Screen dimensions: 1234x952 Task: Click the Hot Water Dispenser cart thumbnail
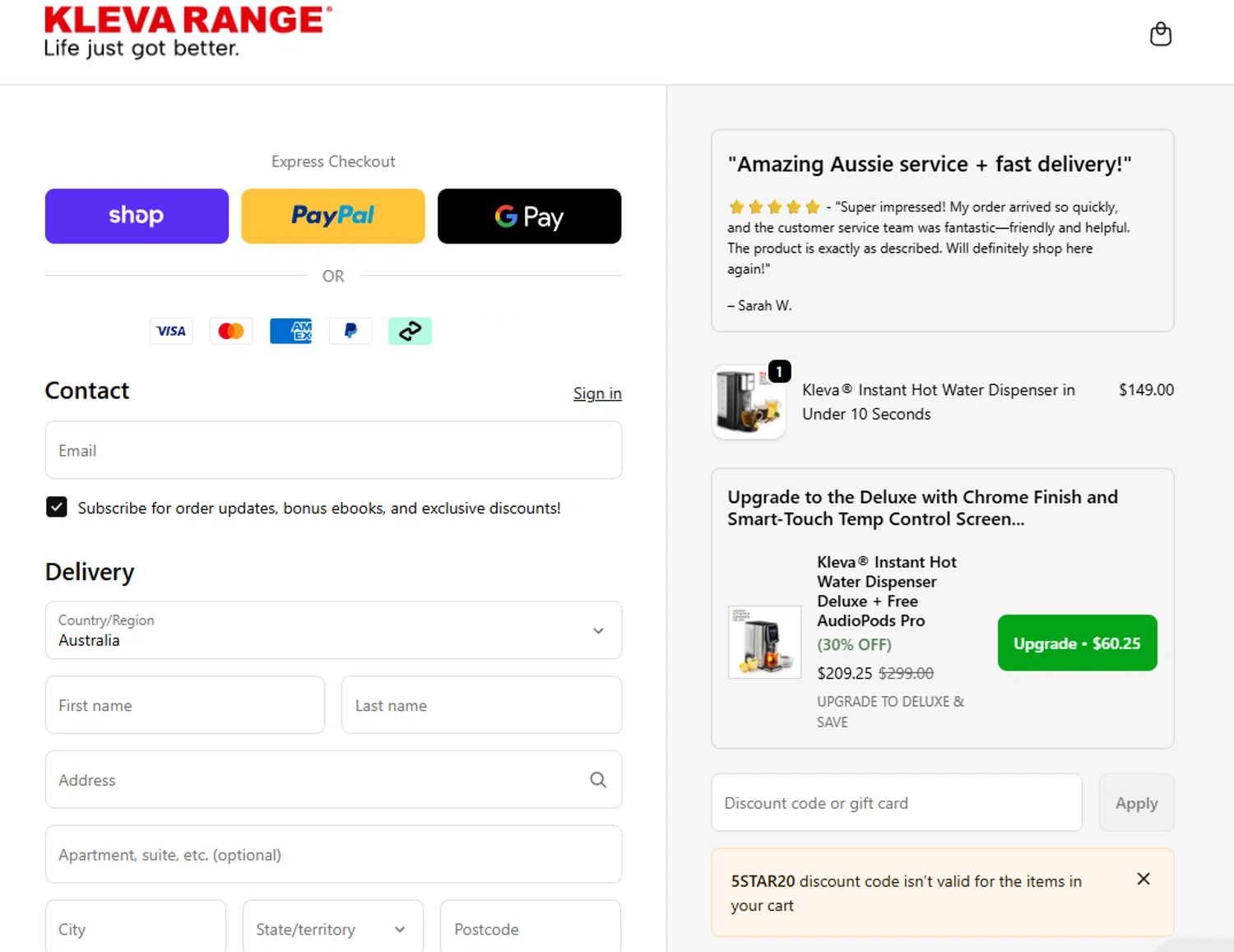pyautogui.click(x=749, y=402)
